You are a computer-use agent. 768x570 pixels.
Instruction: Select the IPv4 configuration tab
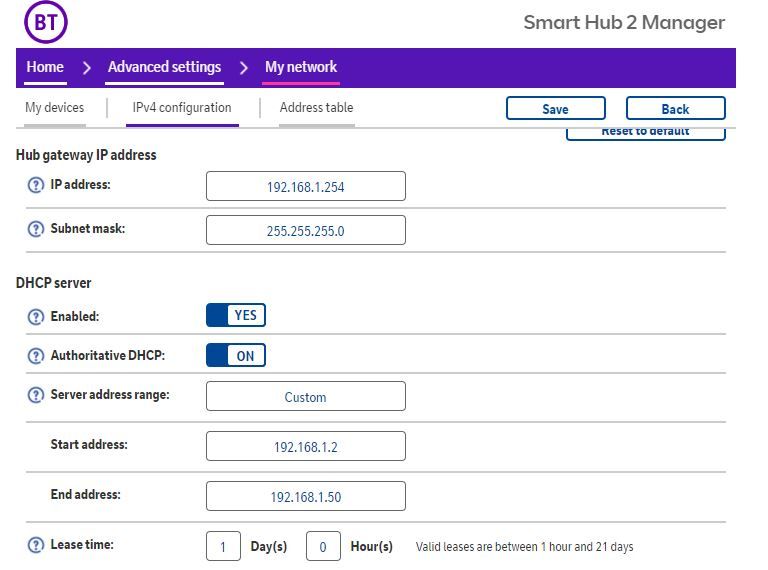point(182,108)
